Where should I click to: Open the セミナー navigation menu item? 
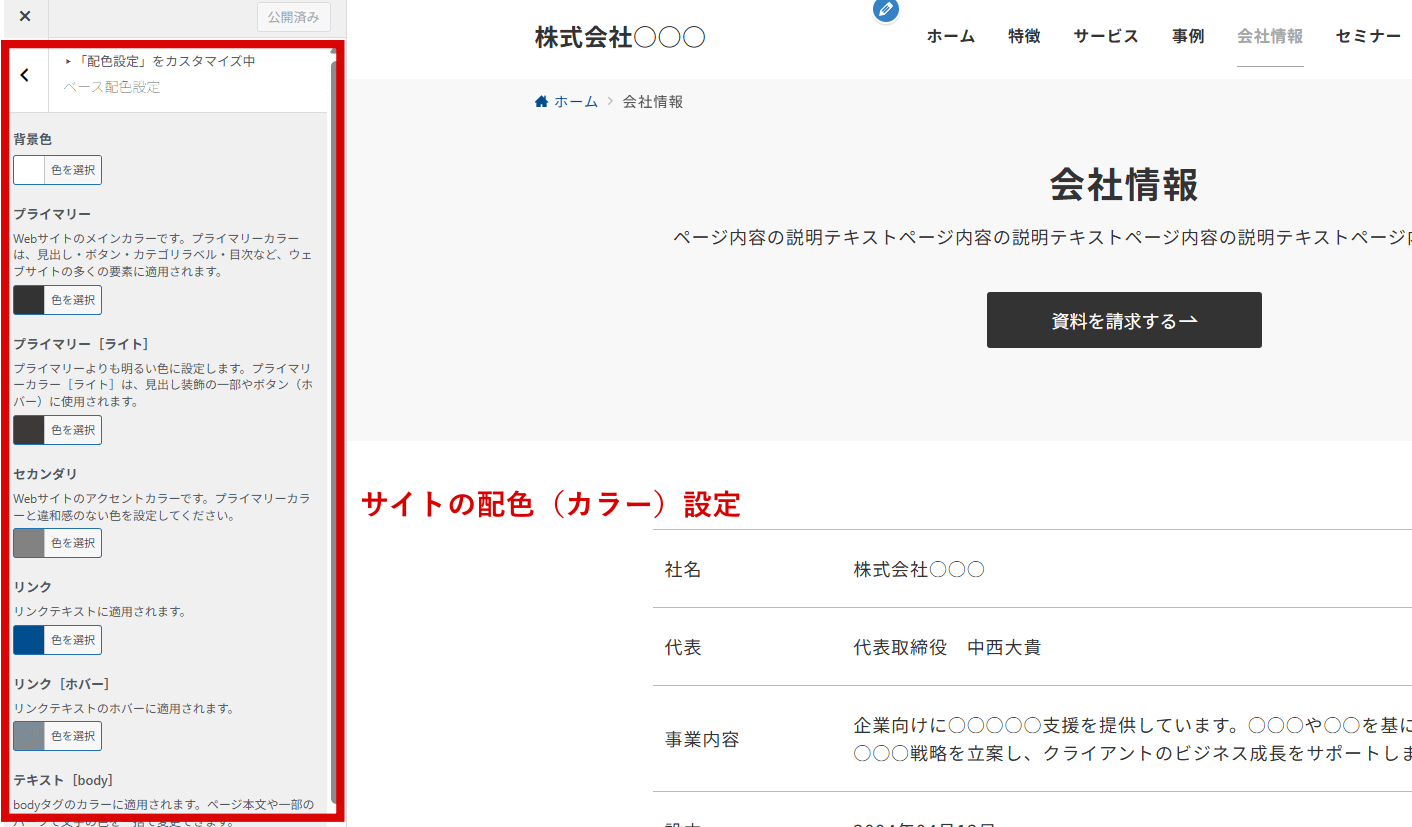tap(1368, 37)
